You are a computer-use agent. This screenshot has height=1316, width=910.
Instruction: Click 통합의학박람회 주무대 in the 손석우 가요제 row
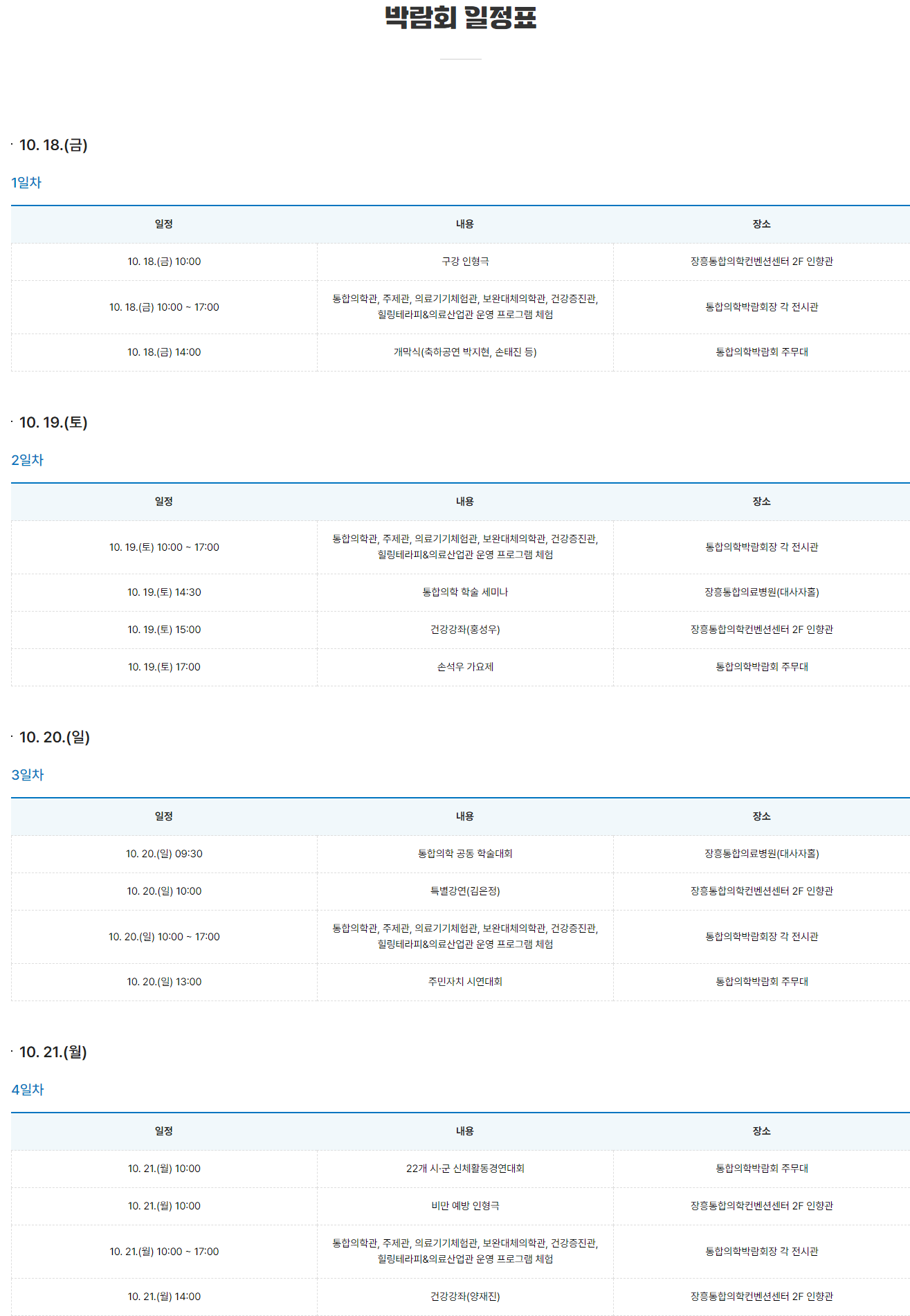[762, 667]
